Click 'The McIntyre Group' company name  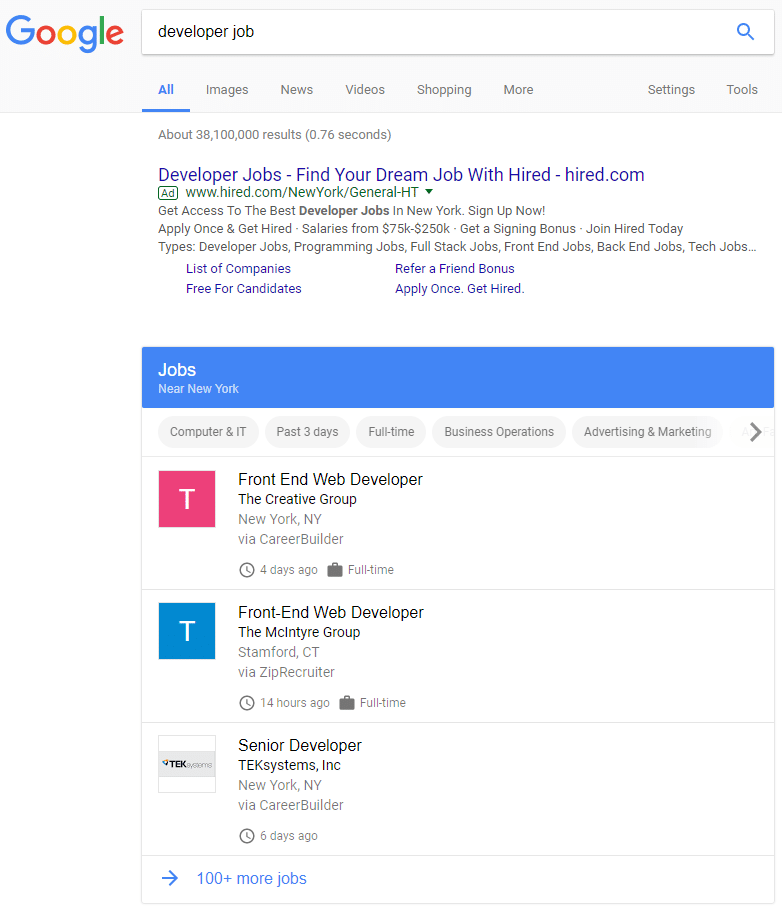299,632
